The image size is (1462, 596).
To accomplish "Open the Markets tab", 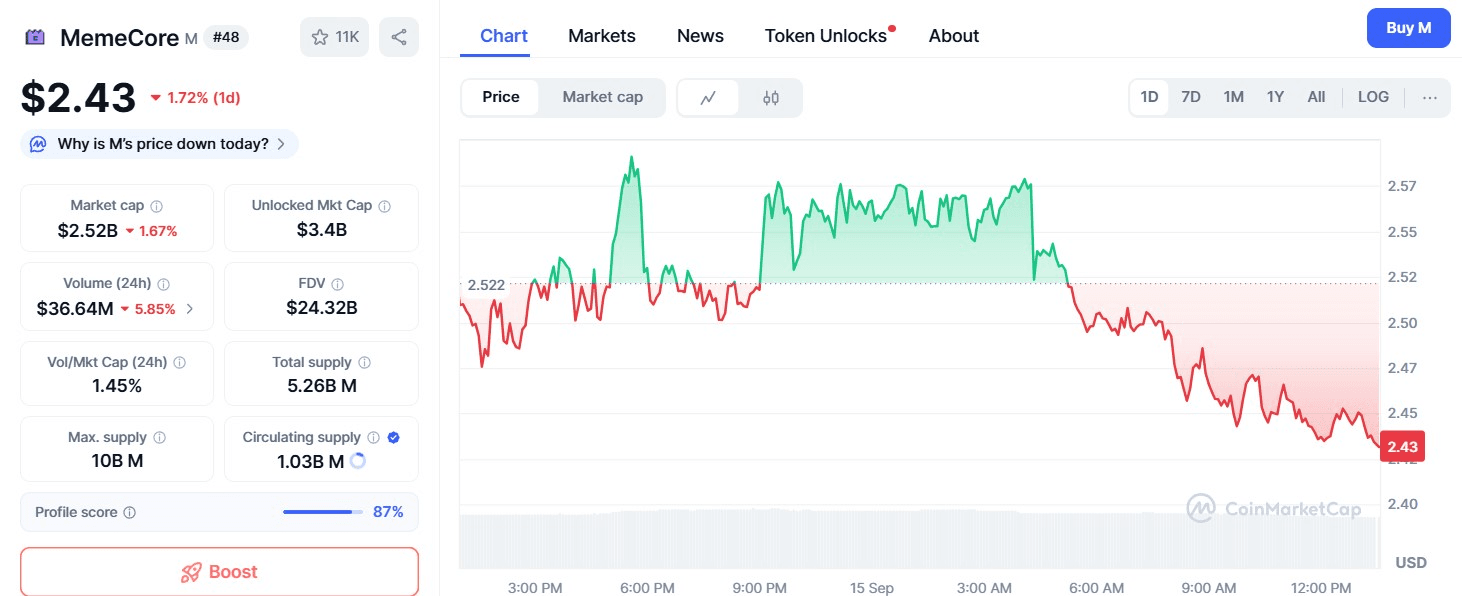I will click(x=602, y=36).
